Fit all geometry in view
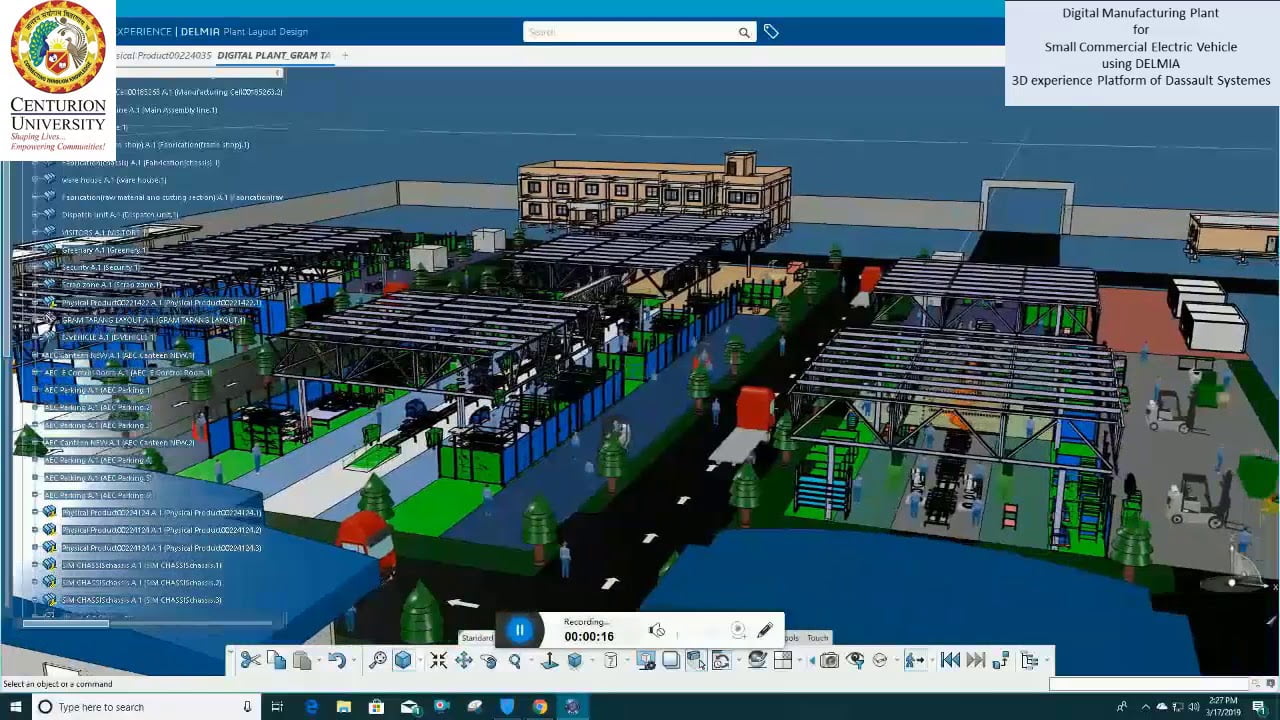1280x720 pixels. (x=438, y=660)
